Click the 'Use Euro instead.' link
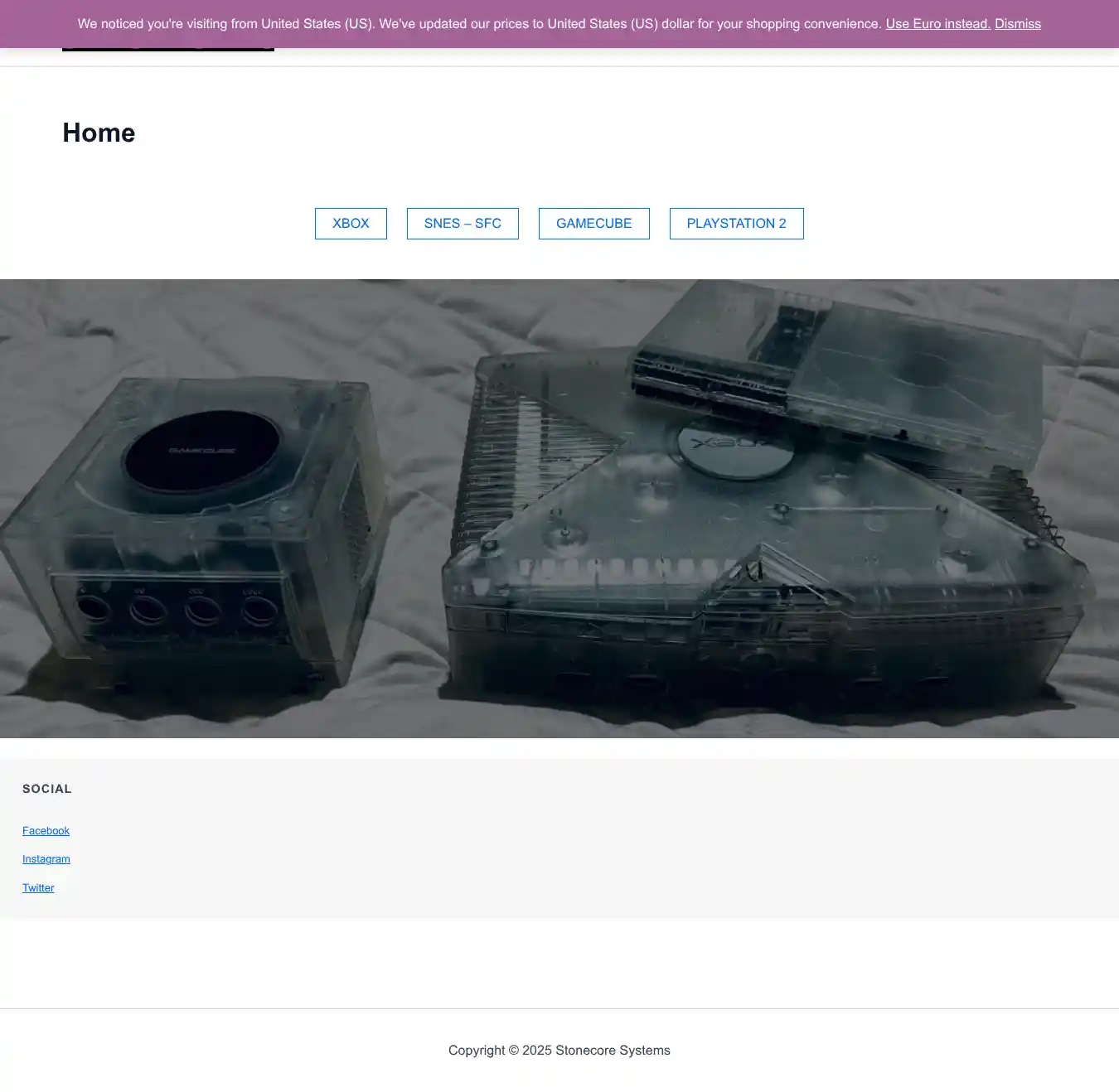Screen dimensions: 1119x1092 (x=937, y=24)
